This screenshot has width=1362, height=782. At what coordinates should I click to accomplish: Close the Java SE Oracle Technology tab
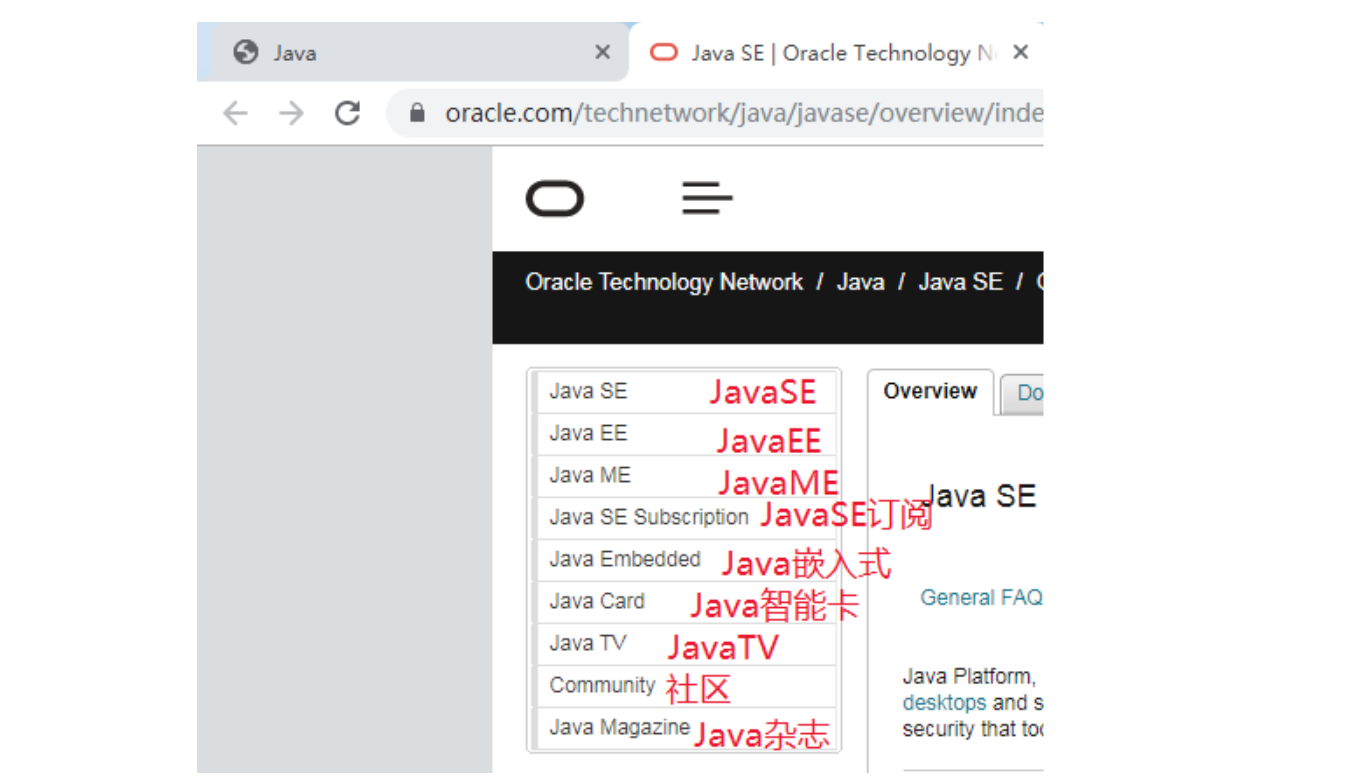(1020, 52)
